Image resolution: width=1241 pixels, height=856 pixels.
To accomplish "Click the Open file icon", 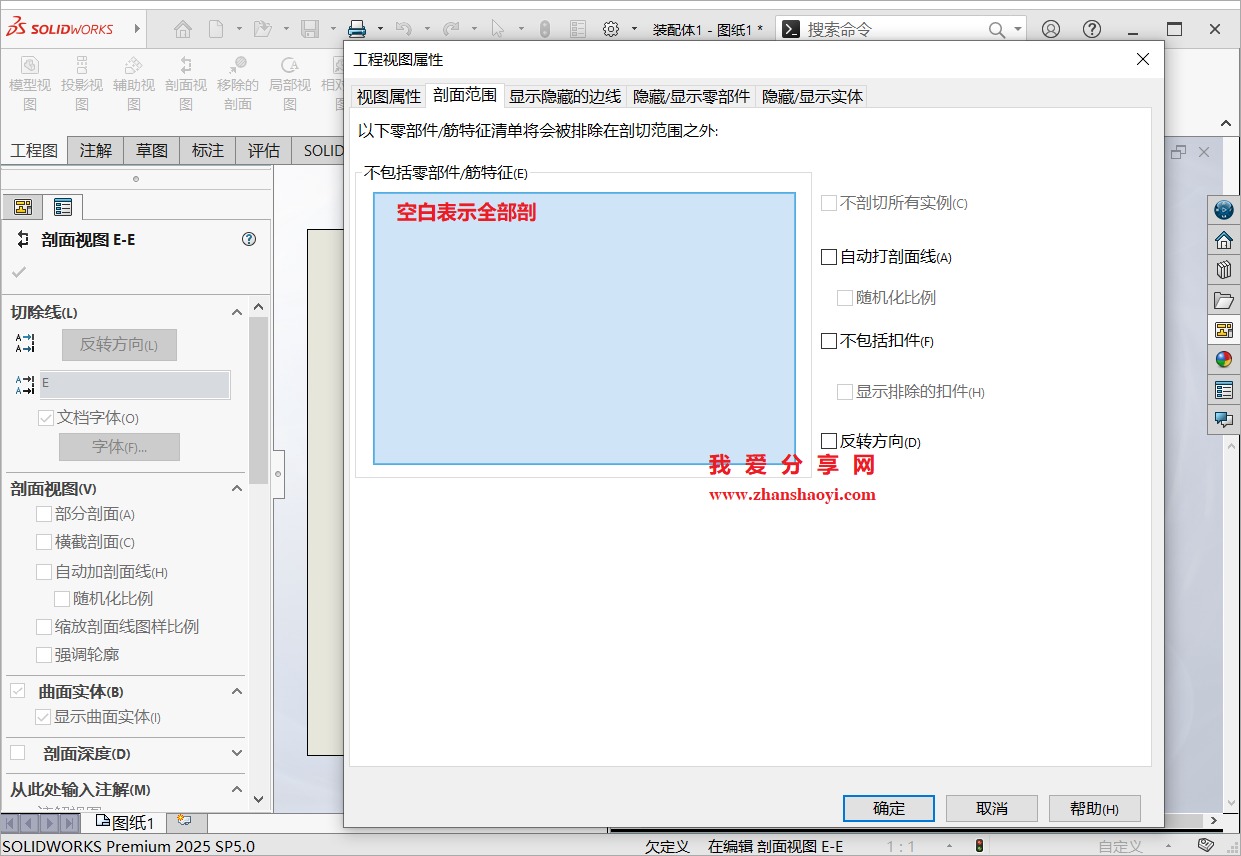I will (x=262, y=29).
